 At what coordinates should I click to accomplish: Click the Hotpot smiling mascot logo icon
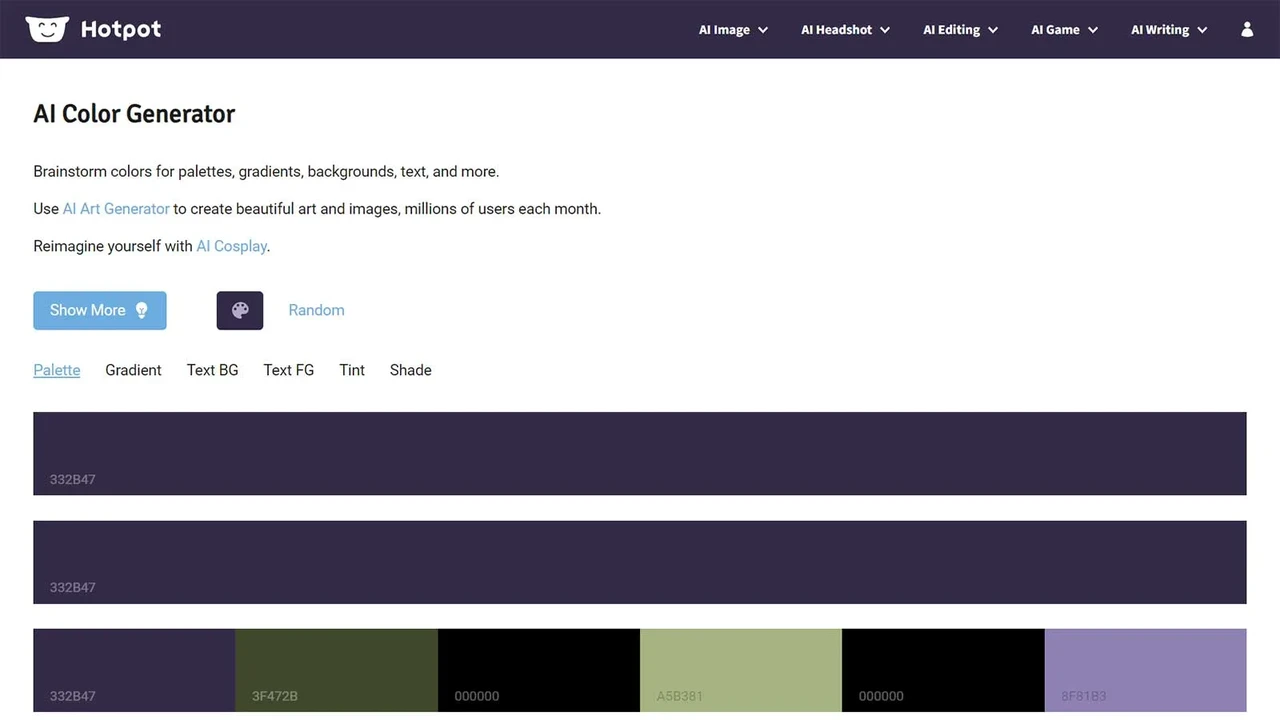[x=47, y=29]
